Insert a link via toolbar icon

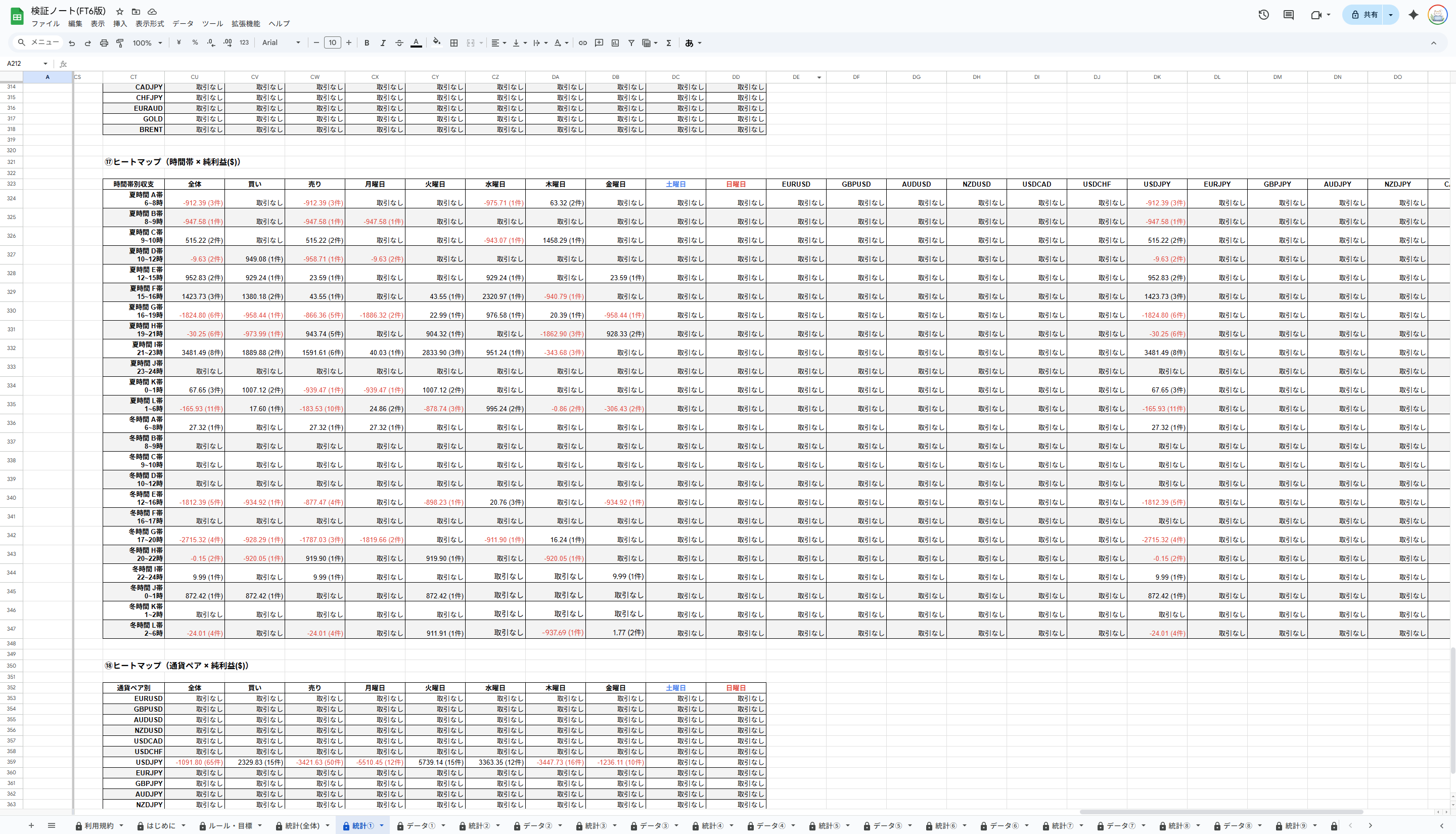tap(582, 43)
